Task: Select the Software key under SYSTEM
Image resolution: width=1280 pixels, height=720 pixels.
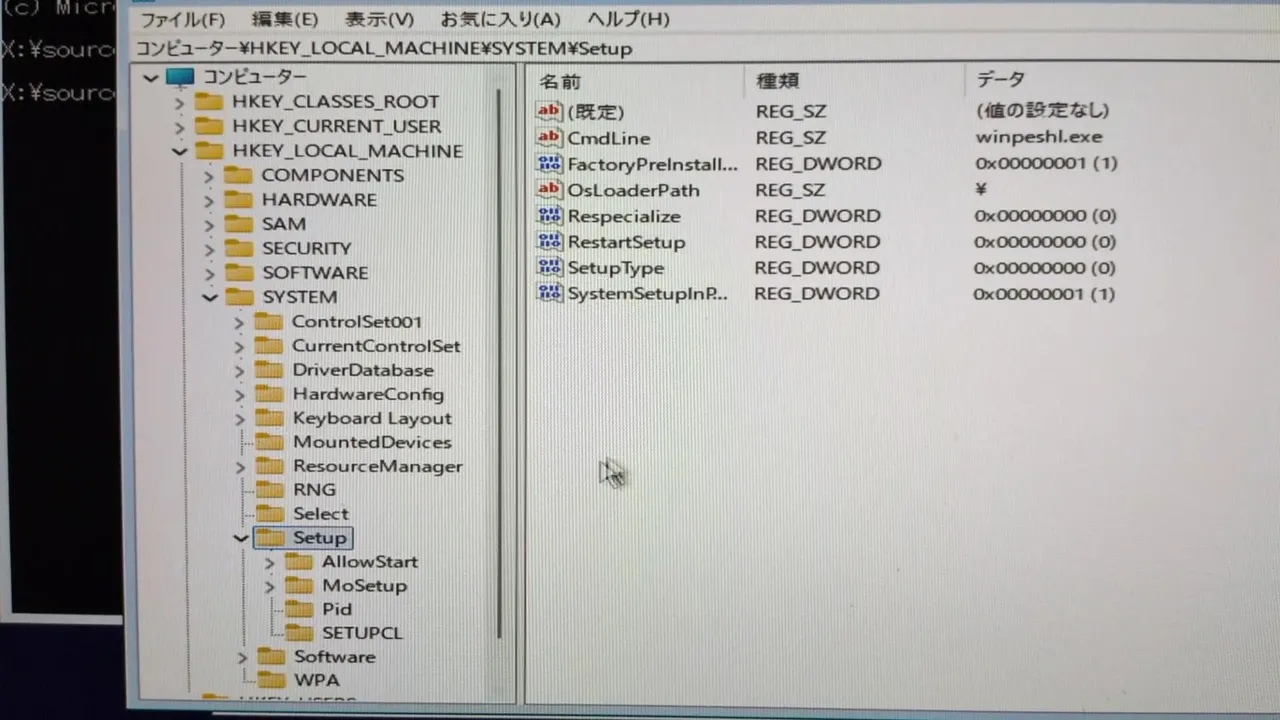Action: point(335,657)
